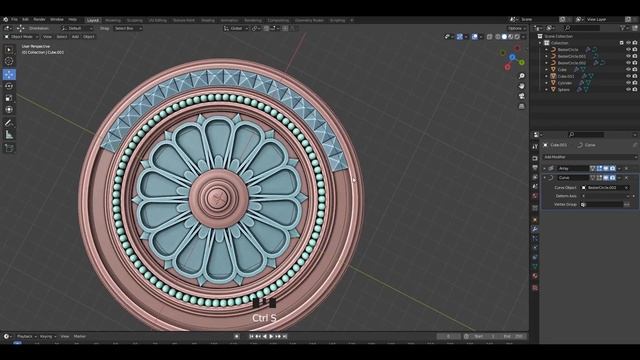The height and width of the screenshot is (360, 640).
Task: Open the Object properties tab
Action: 535,220
